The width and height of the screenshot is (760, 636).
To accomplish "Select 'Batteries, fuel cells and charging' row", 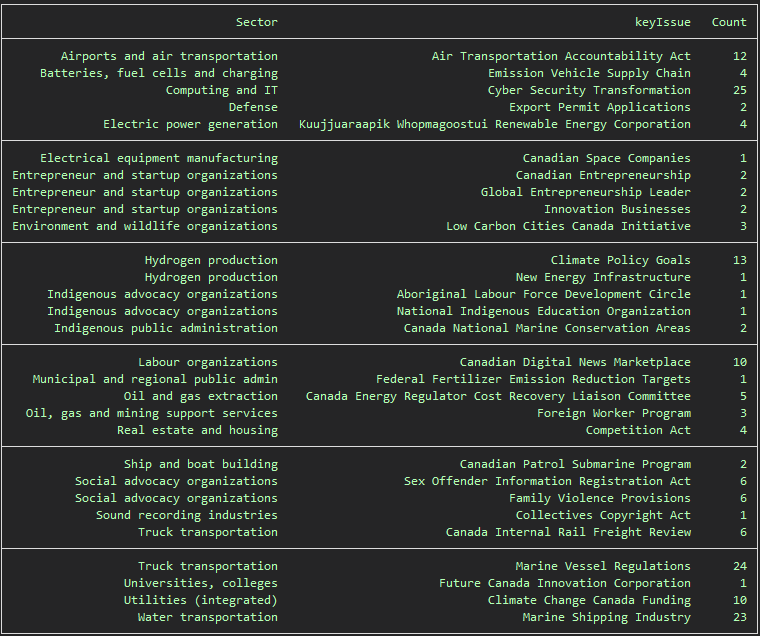I will [380, 73].
